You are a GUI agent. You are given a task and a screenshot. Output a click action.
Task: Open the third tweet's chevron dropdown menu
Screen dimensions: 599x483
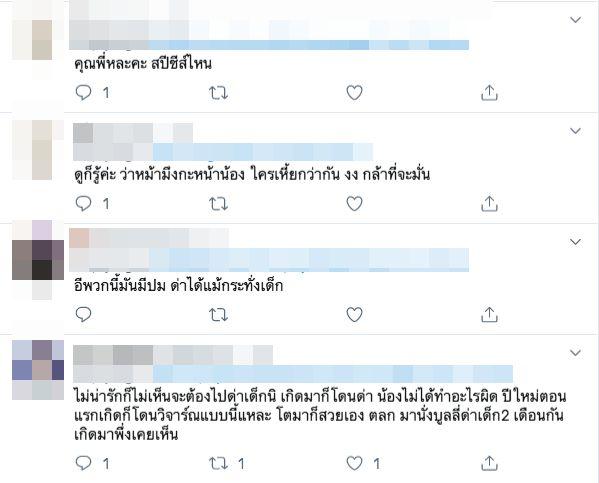click(575, 242)
